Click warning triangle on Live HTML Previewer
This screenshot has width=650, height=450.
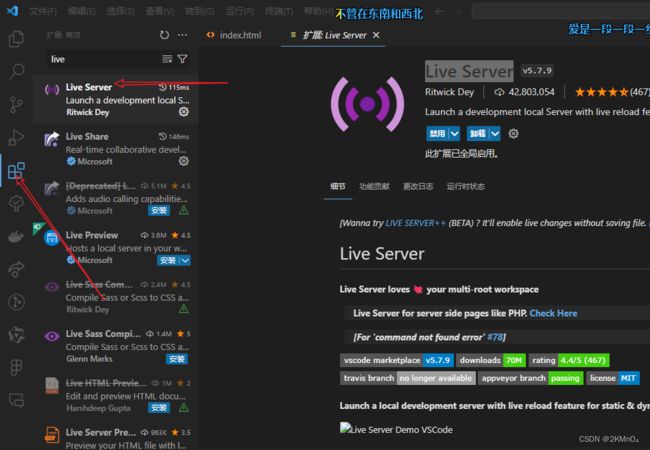click(184, 408)
